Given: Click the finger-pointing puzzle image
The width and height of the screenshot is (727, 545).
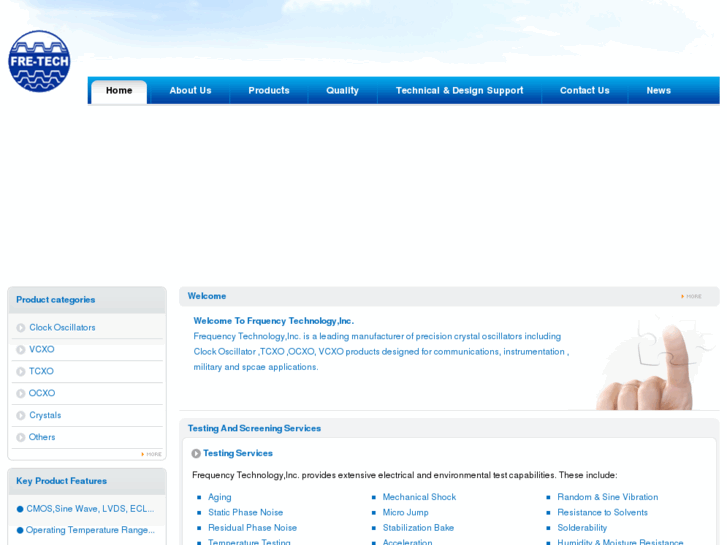Looking at the screenshot, I should [656, 362].
